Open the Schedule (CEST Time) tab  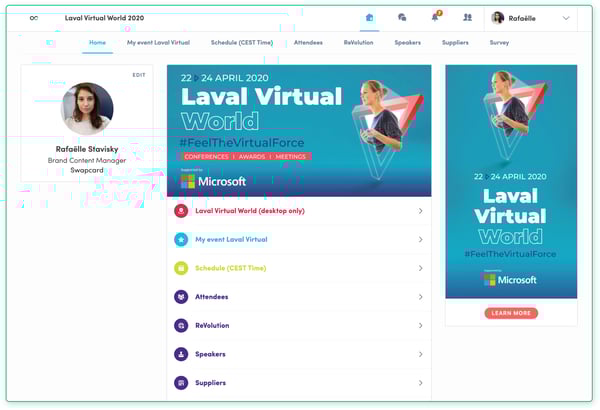242,42
